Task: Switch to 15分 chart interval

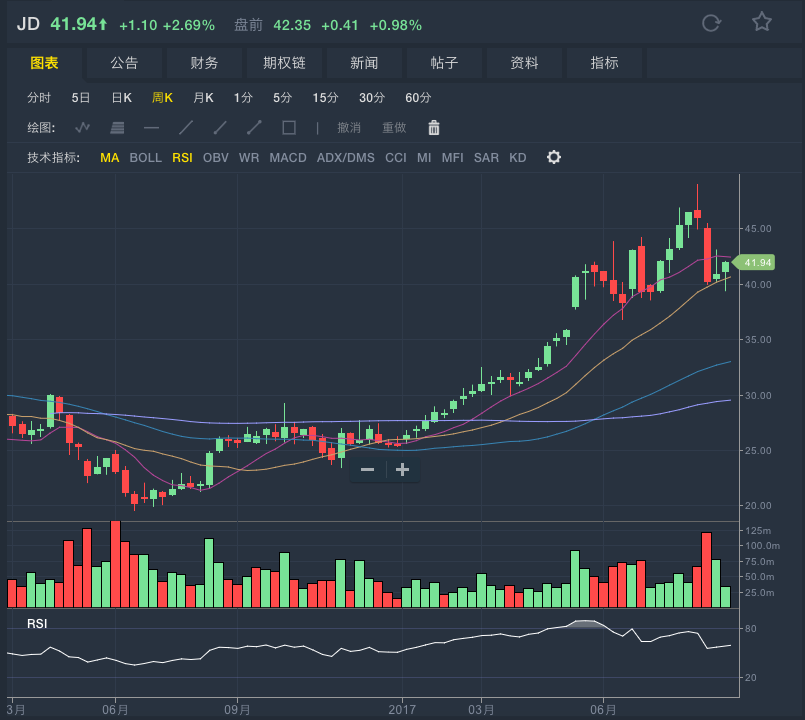Action: tap(325, 98)
